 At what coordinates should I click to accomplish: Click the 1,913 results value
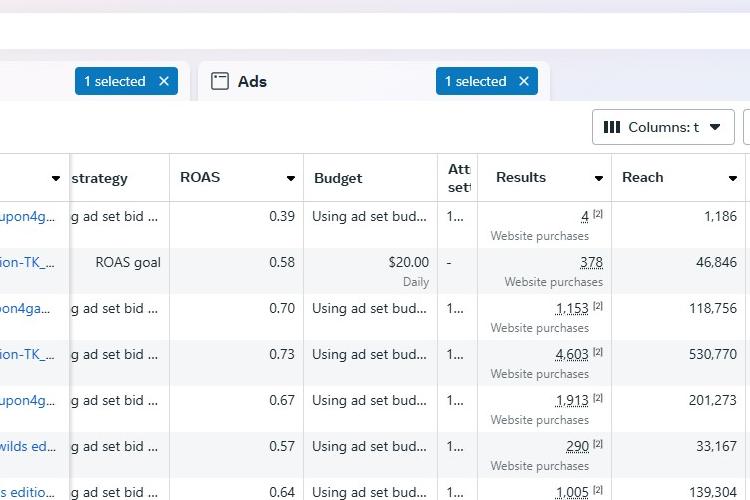coord(572,401)
